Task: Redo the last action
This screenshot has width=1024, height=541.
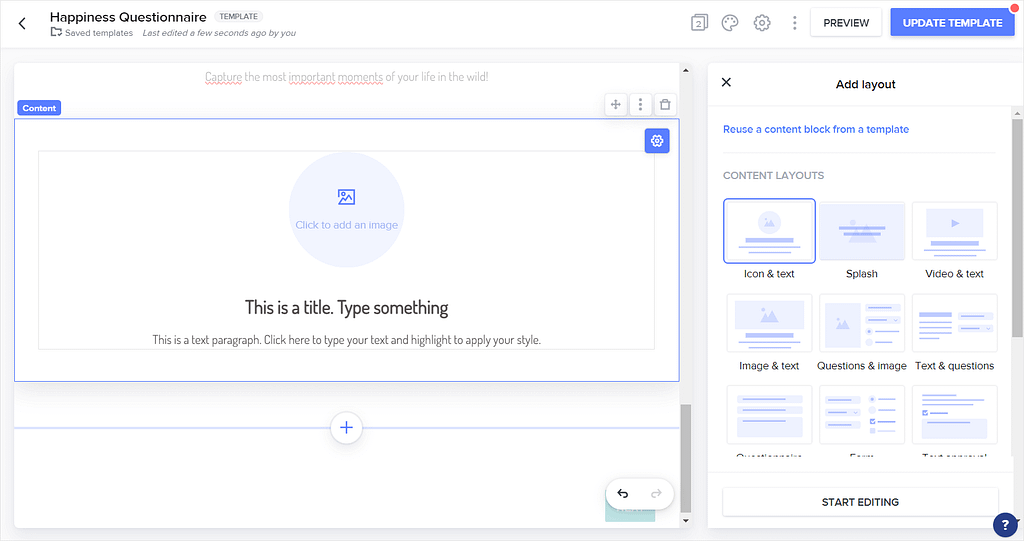Action: (x=656, y=493)
